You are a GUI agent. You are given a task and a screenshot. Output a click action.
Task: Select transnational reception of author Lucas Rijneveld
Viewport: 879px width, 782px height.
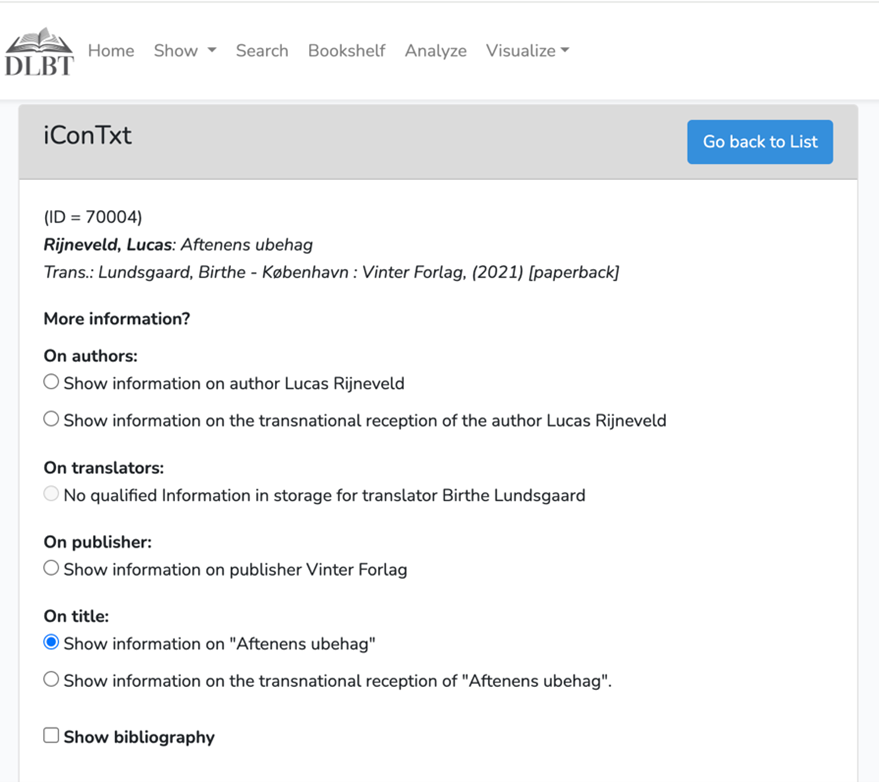(x=51, y=420)
